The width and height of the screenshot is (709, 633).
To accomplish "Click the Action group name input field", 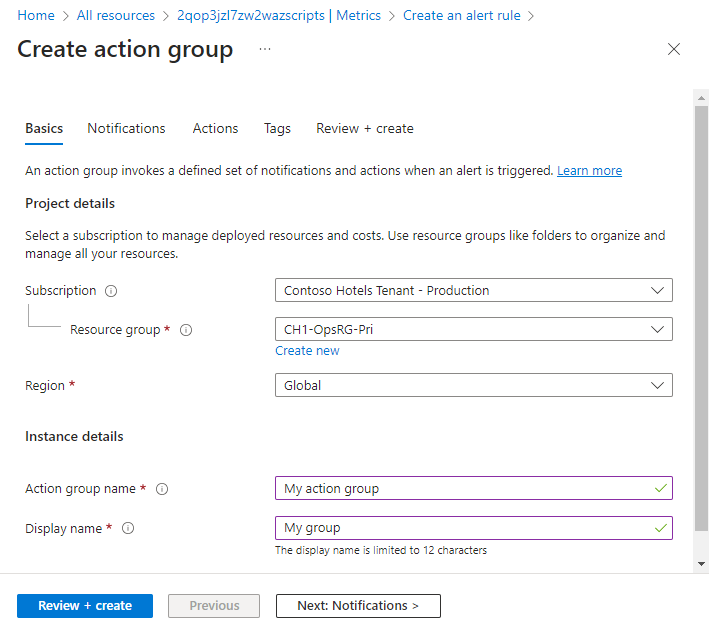I will click(465, 488).
